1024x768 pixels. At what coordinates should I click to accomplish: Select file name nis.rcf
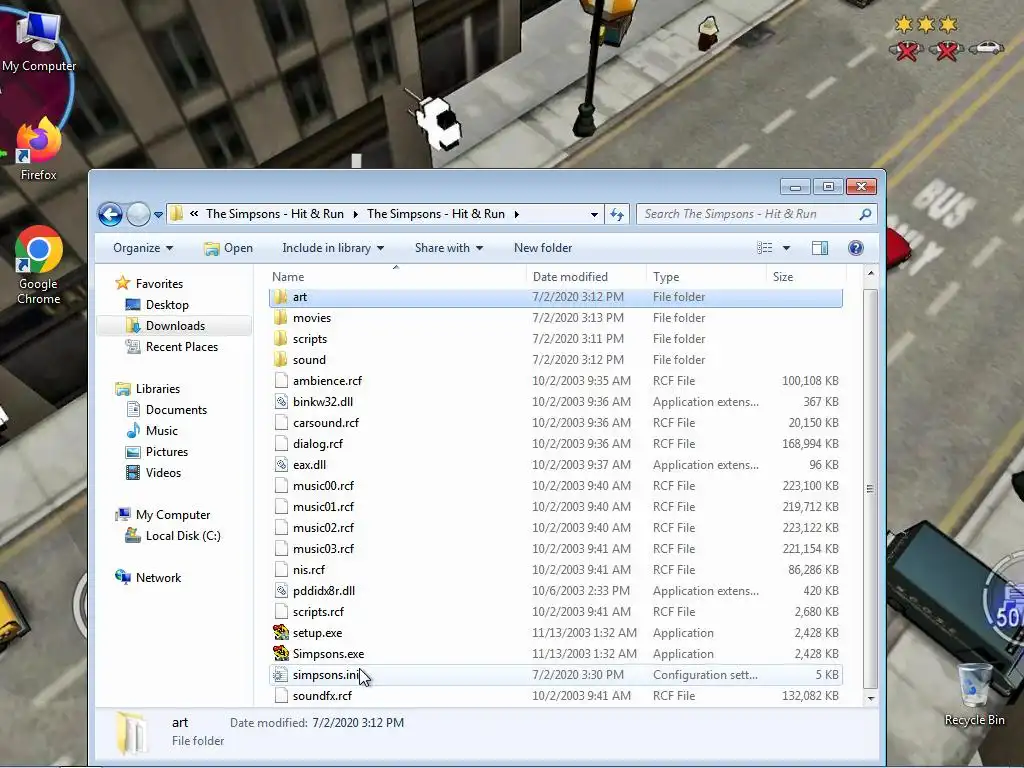(309, 570)
